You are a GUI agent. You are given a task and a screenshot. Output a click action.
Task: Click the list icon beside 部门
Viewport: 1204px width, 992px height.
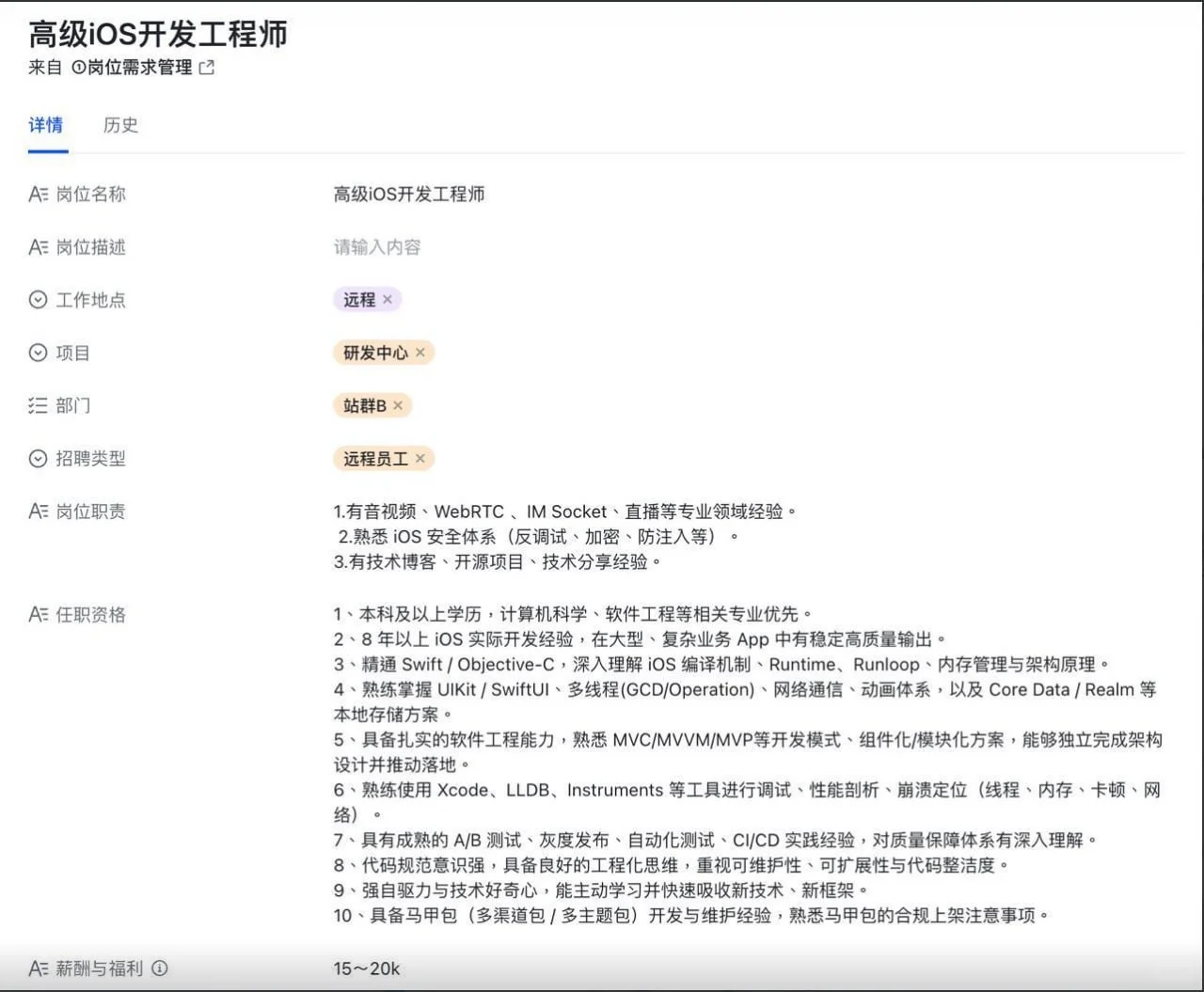37,405
